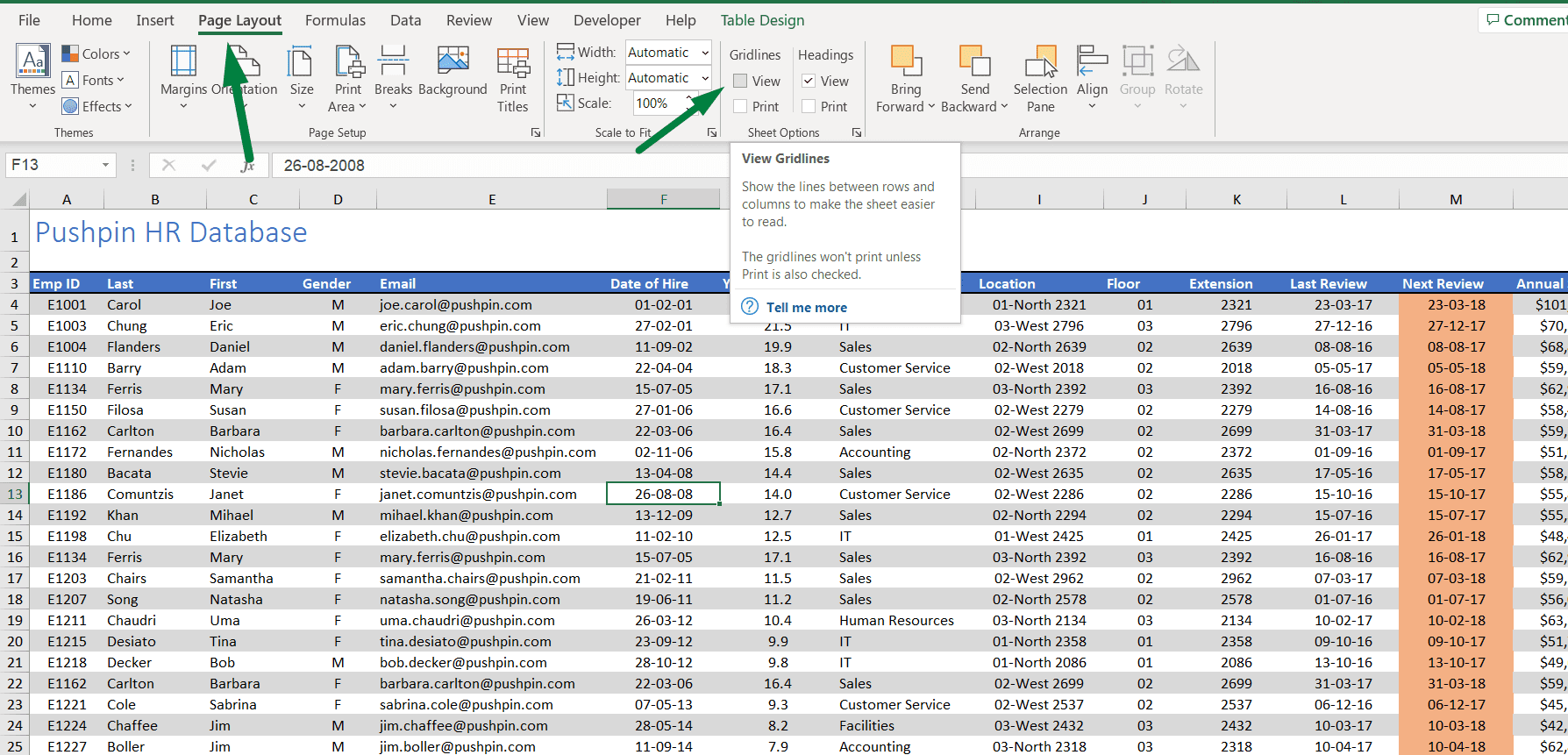Click Location cell 03-North 2134
Screen dimensions: 1568x755
tap(1039, 620)
